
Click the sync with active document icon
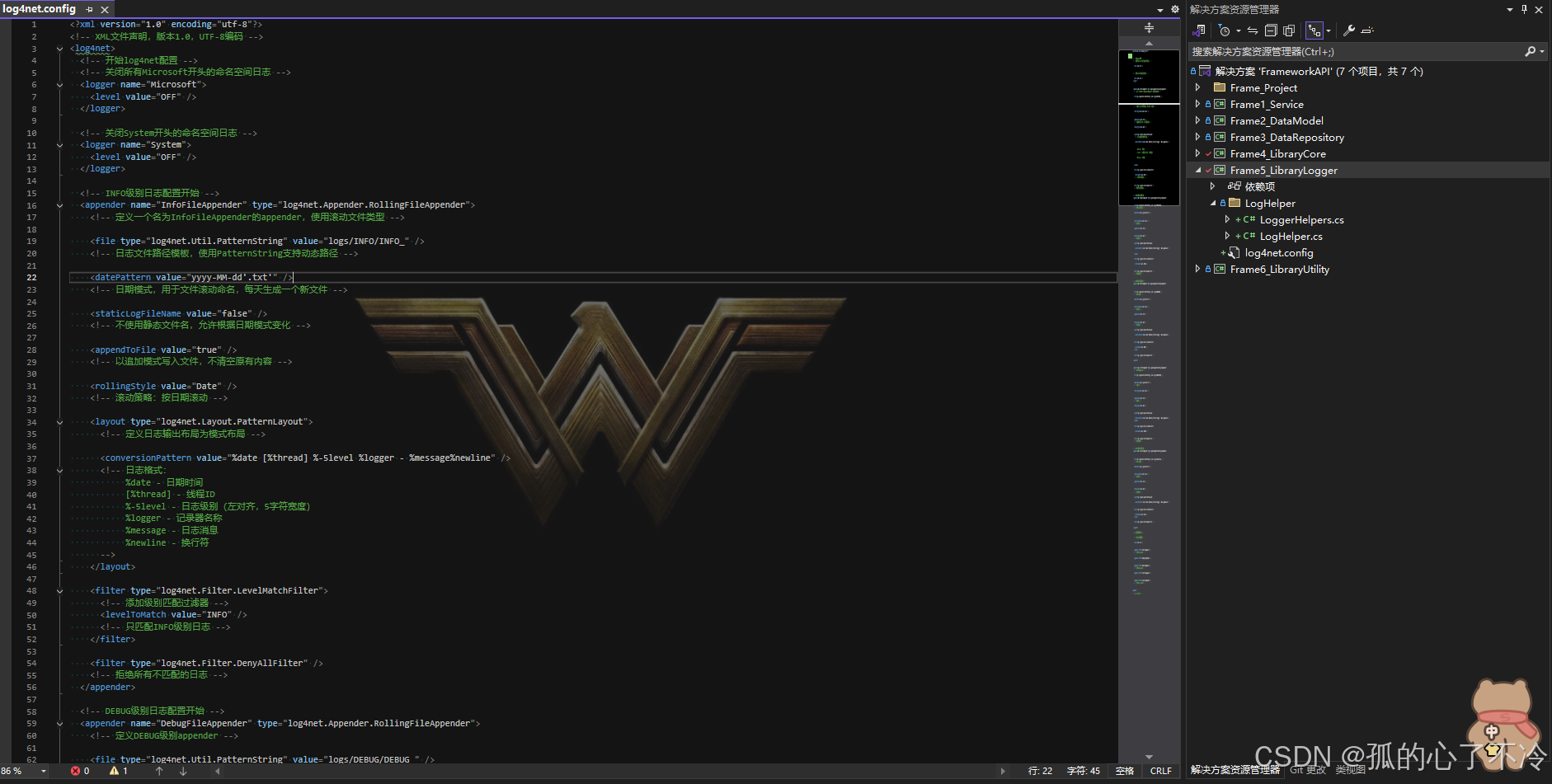point(1253,31)
